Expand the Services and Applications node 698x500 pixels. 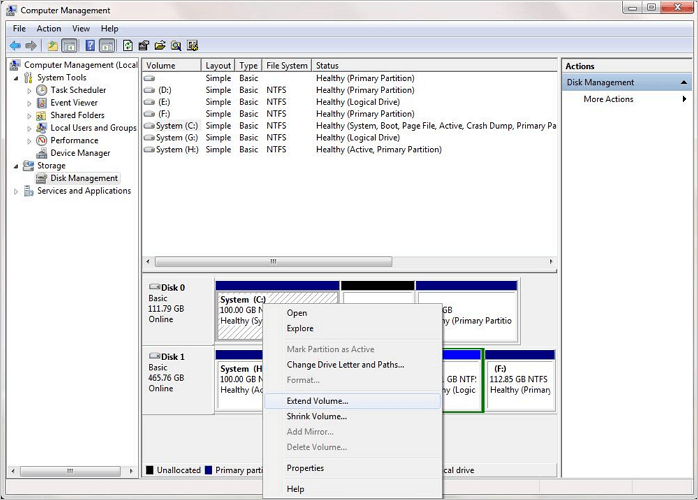click(17, 191)
